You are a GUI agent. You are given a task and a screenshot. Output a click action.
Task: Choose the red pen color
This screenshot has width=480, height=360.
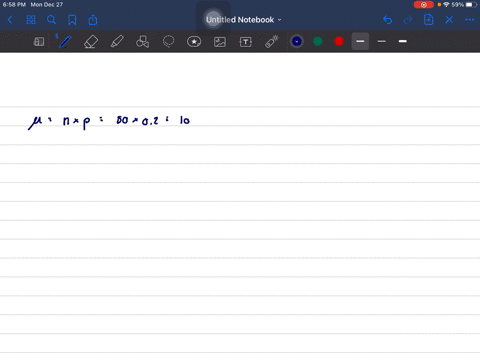click(339, 41)
